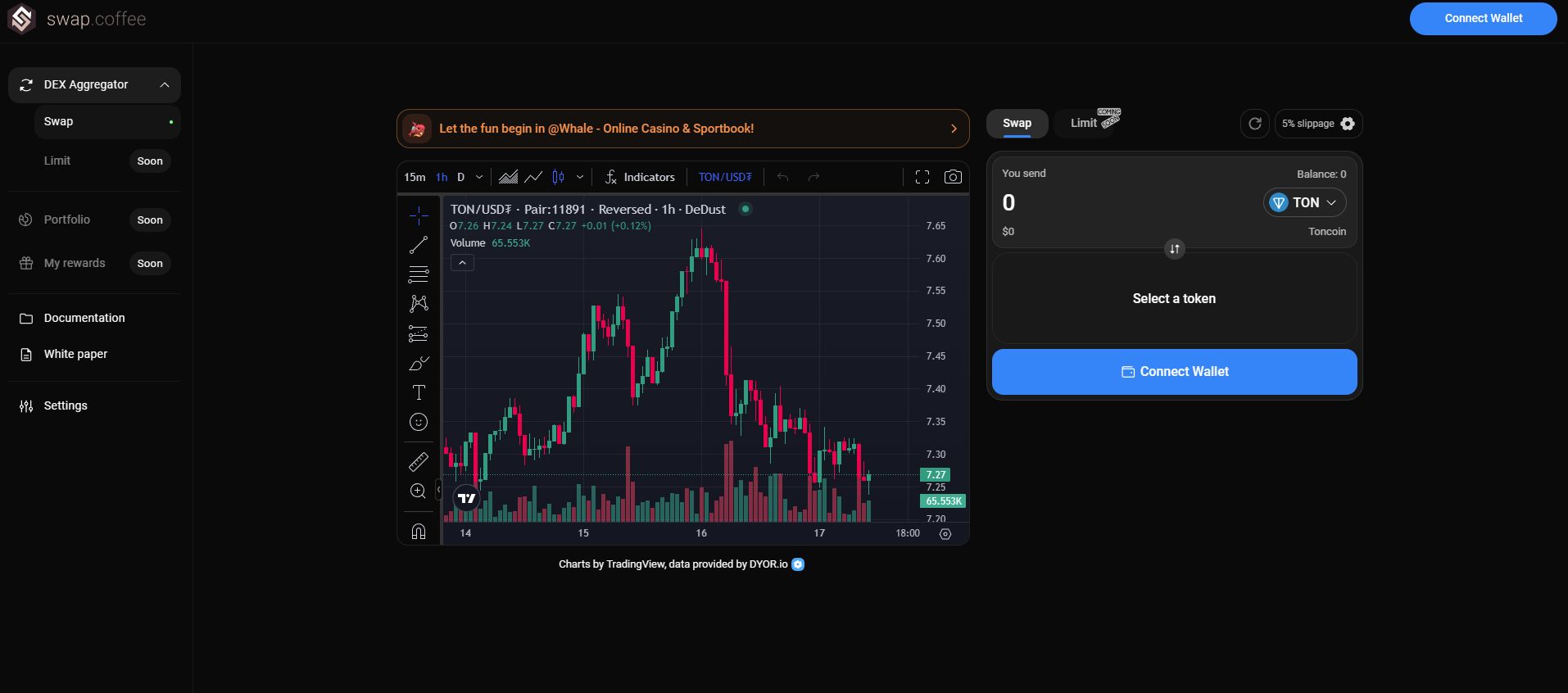Screen dimensions: 1568x693
Task: Collapse the chart legend indicator arrow
Action: pos(462,263)
